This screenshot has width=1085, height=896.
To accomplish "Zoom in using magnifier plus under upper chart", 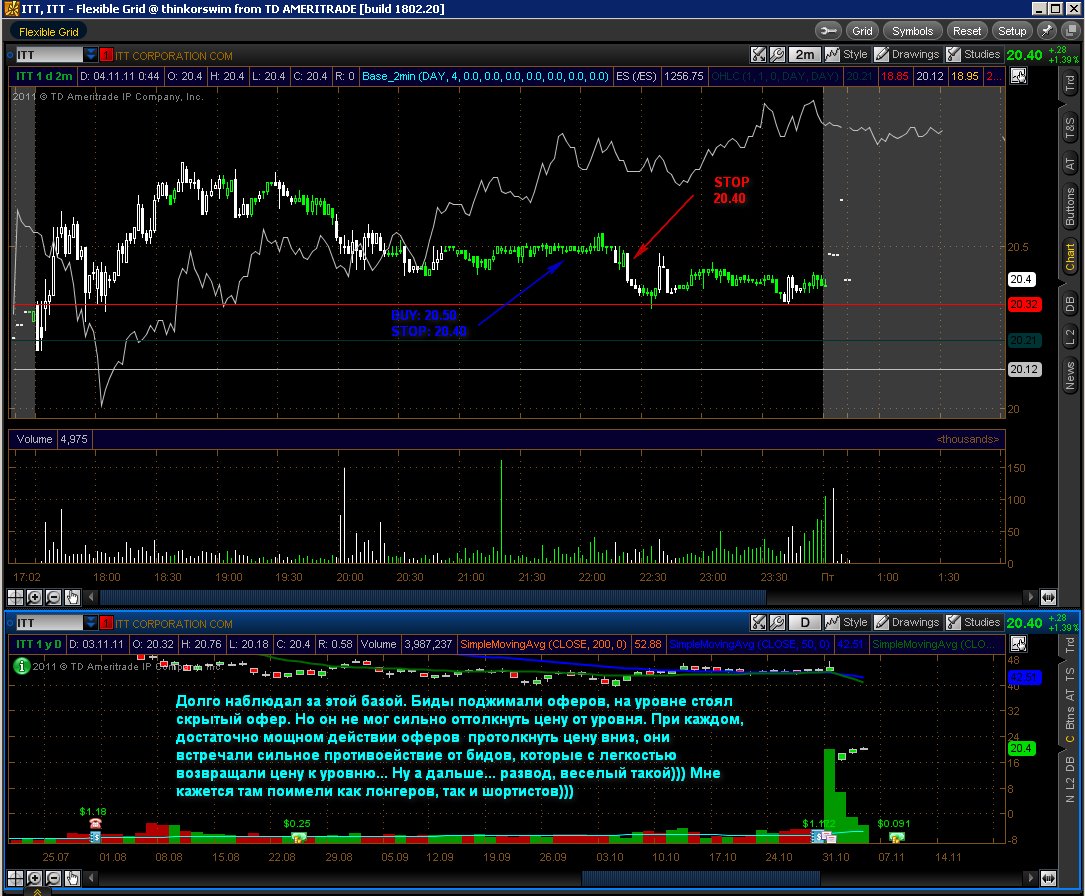I will coord(34,597).
